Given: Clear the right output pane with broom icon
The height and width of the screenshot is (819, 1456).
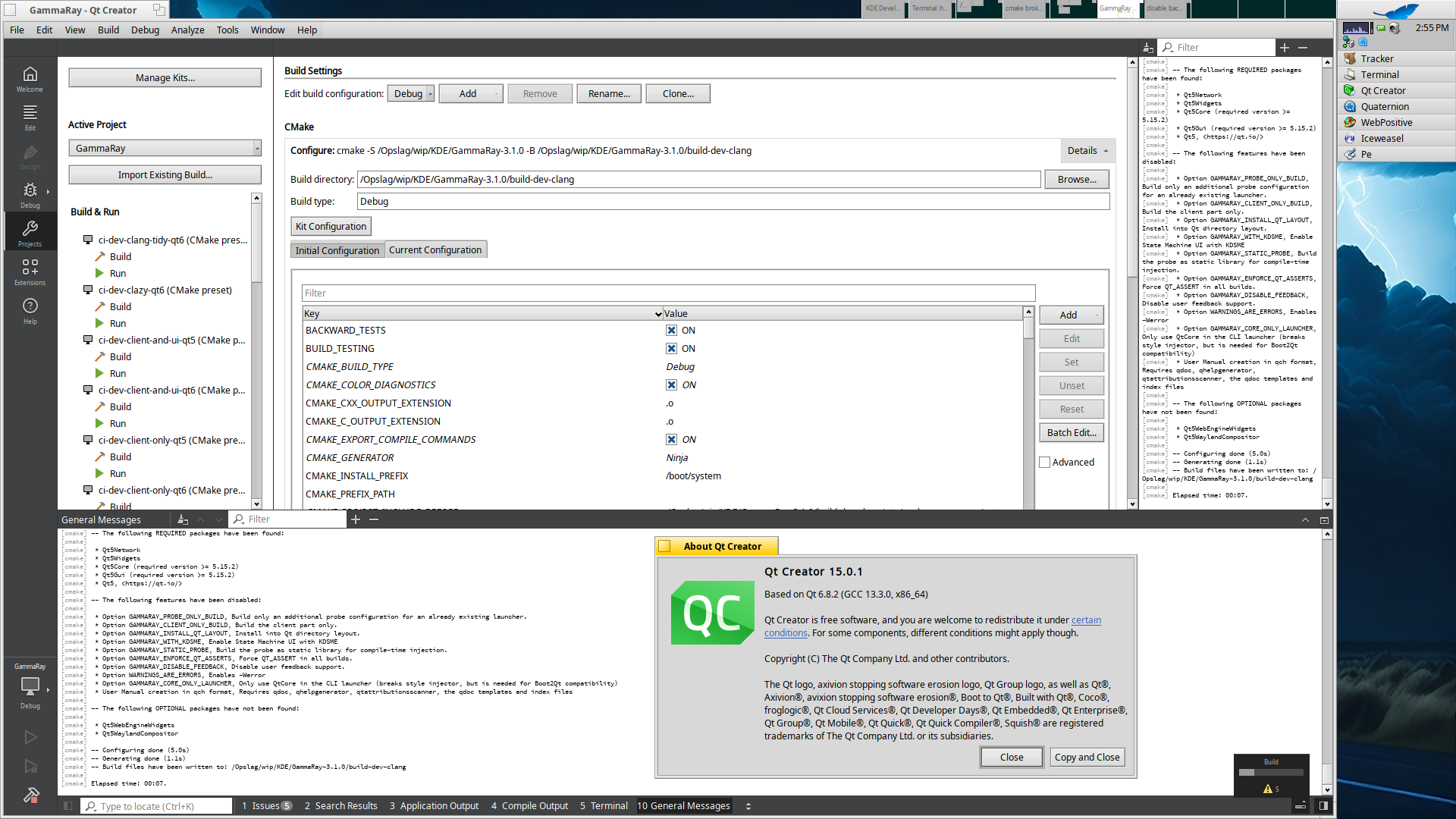Looking at the screenshot, I should [x=1148, y=47].
